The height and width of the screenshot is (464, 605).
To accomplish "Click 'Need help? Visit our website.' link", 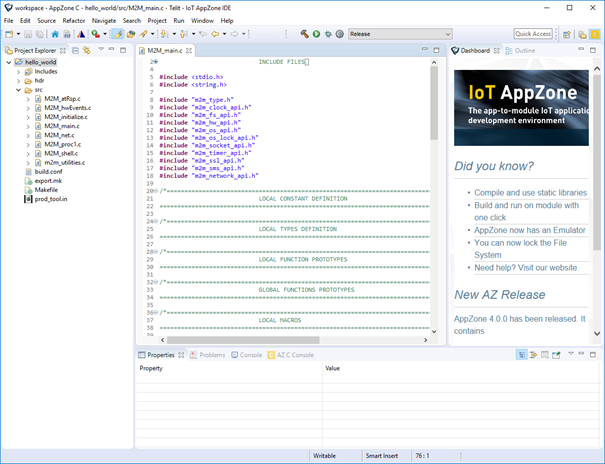I will [526, 268].
